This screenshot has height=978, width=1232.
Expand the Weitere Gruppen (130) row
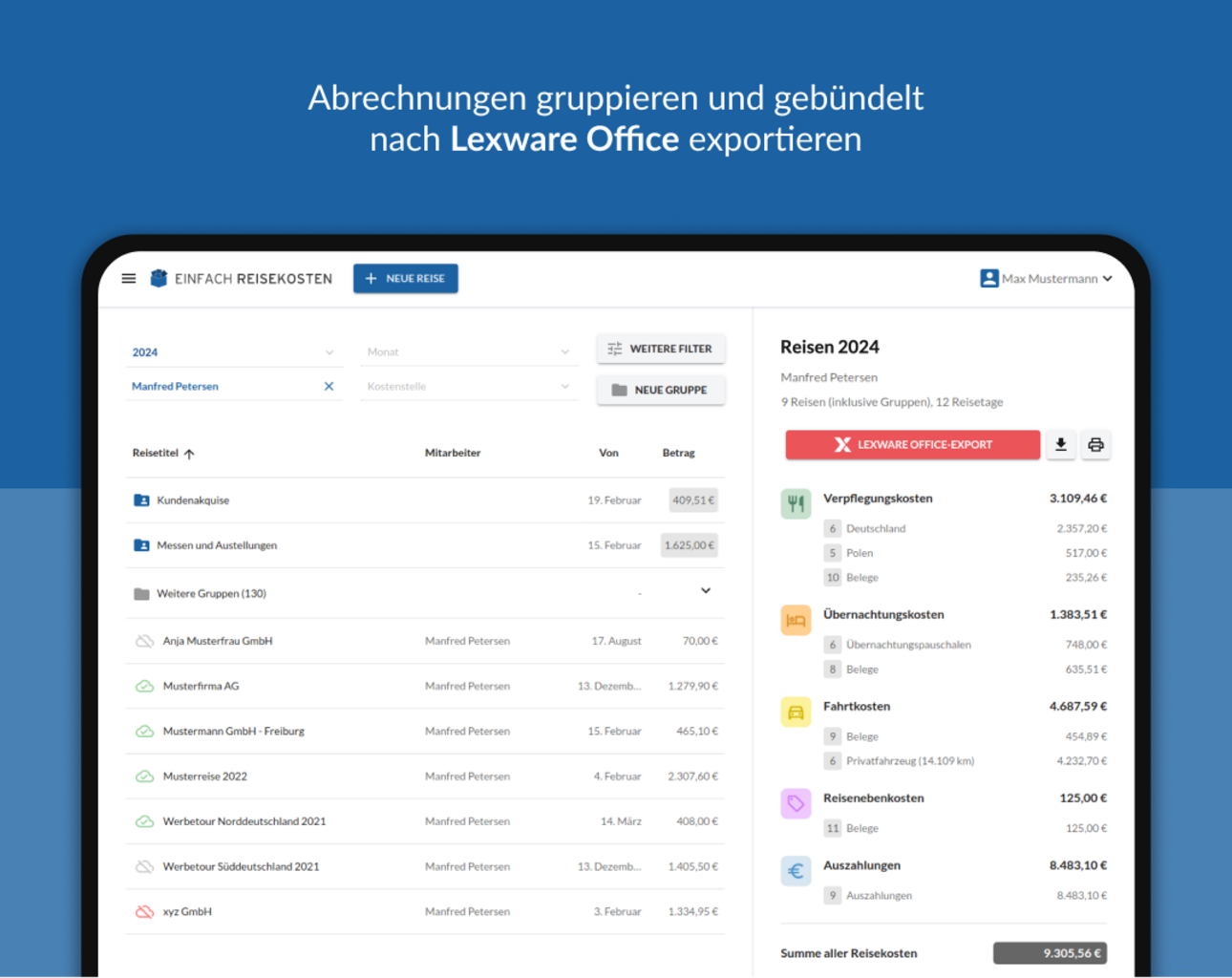(x=706, y=591)
